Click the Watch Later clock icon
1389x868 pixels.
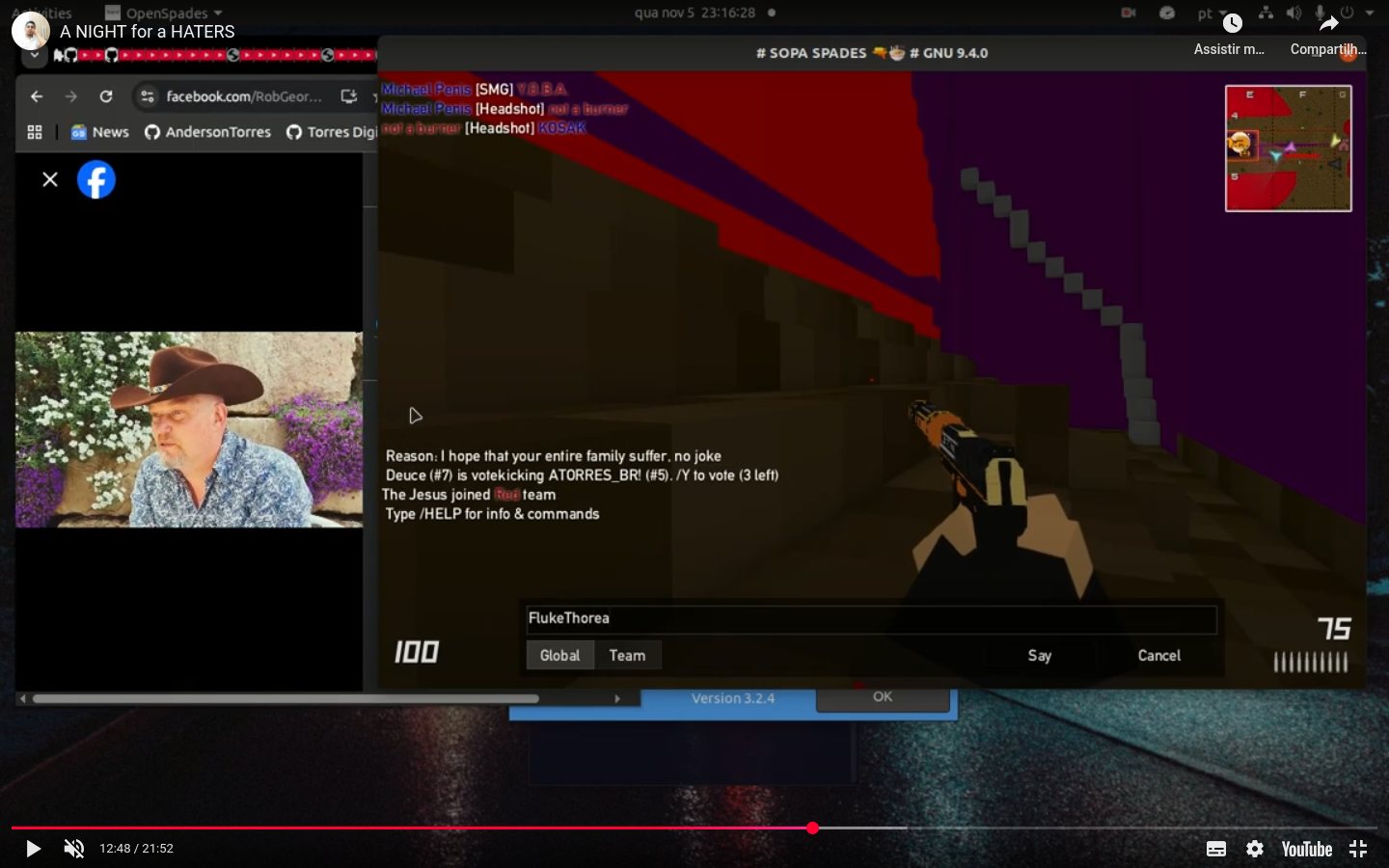[1232, 24]
